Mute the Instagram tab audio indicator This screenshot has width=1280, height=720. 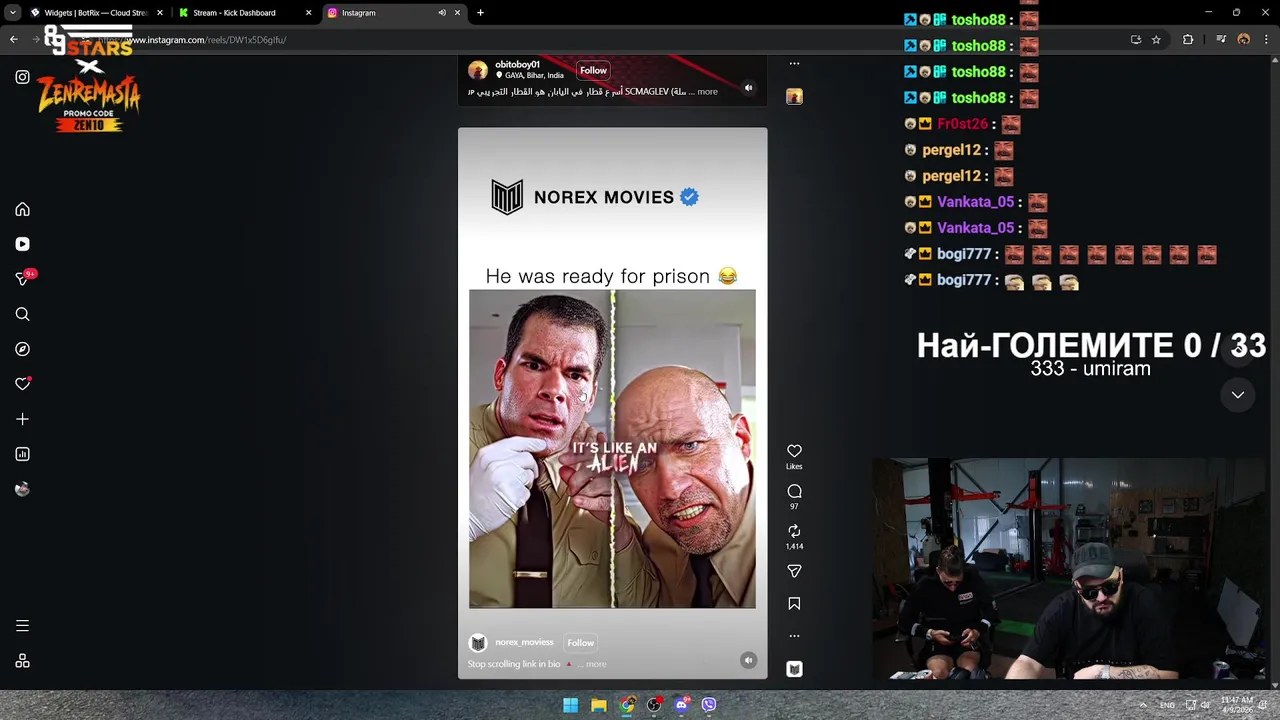[x=442, y=13]
